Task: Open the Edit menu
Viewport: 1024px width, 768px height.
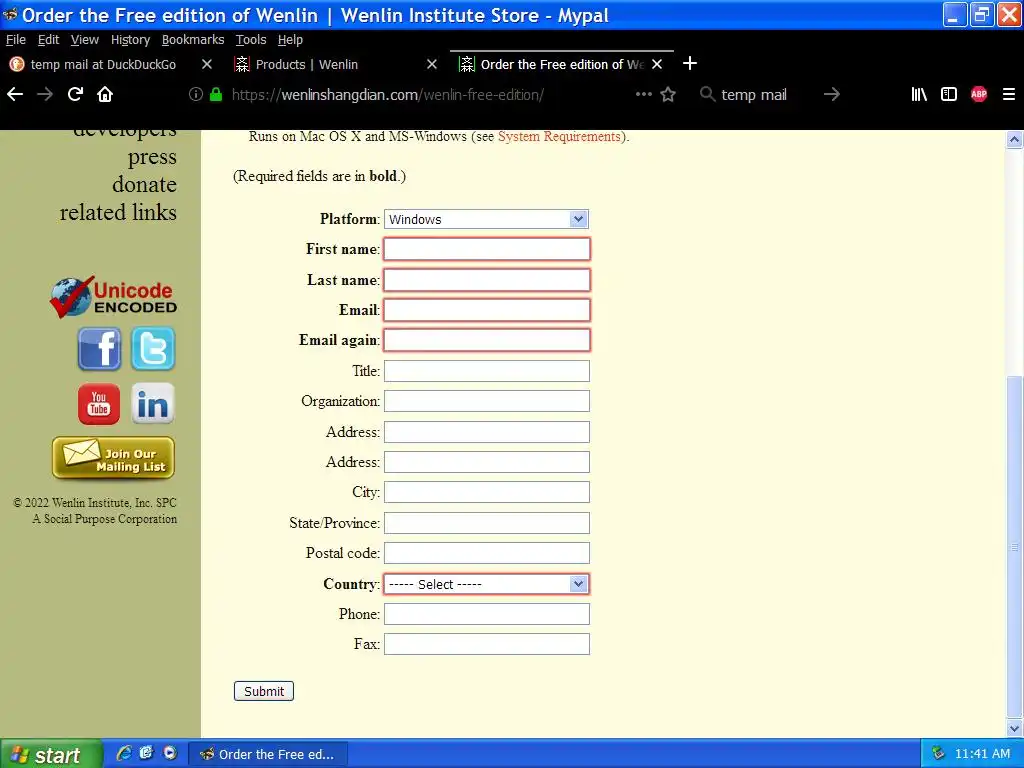Action: point(48,40)
